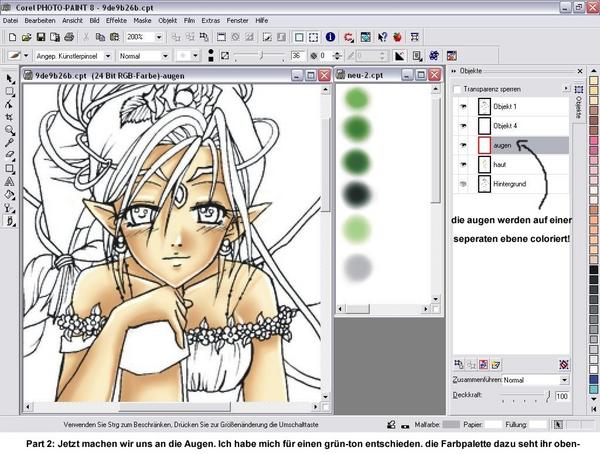600x454 pixels.
Task: Show Hintergrund layer via eye icon
Action: coord(463,184)
